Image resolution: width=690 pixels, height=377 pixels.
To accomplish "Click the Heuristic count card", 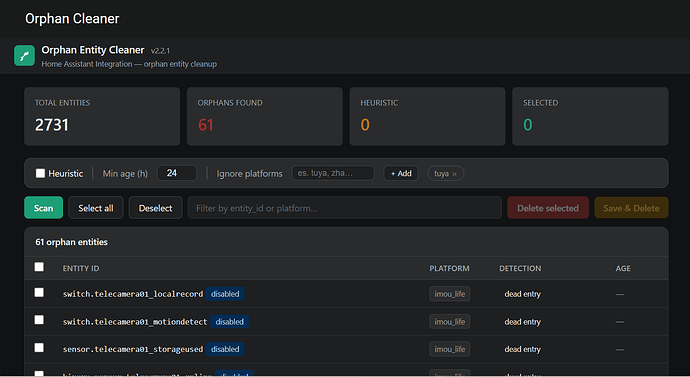I will point(427,116).
